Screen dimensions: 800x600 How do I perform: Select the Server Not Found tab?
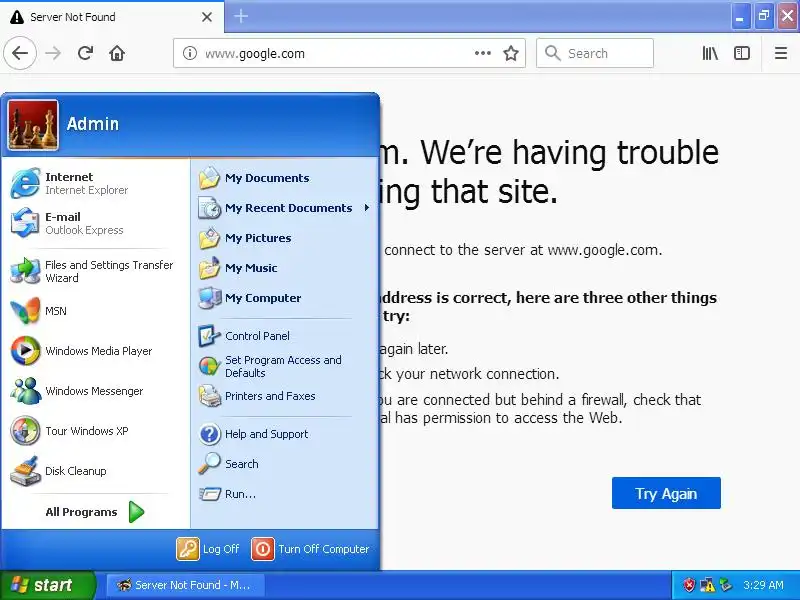[111, 17]
